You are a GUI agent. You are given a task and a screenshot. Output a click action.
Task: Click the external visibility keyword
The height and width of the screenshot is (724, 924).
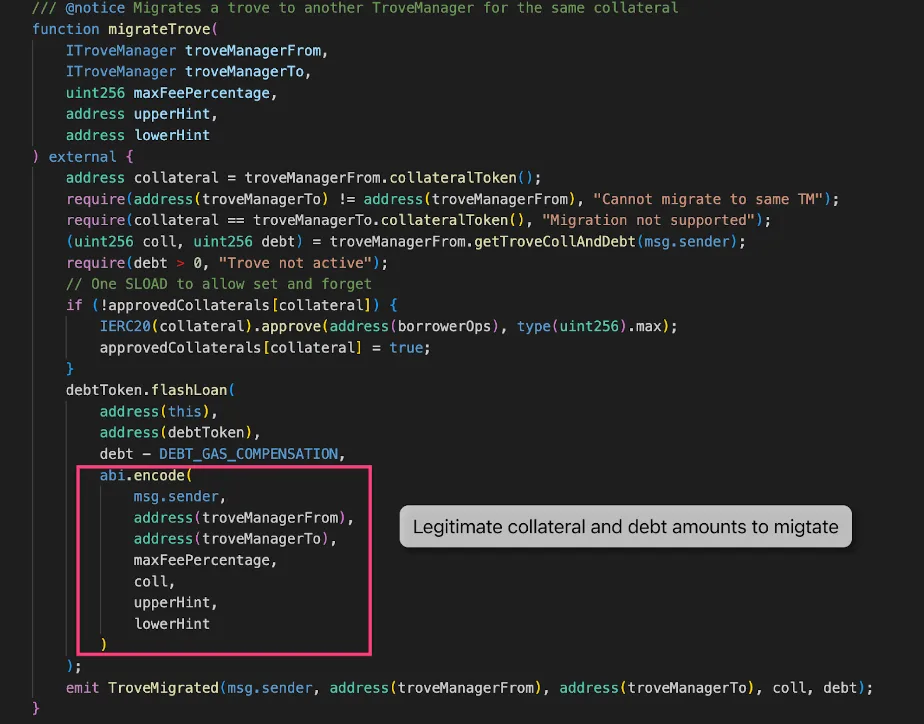(x=82, y=157)
